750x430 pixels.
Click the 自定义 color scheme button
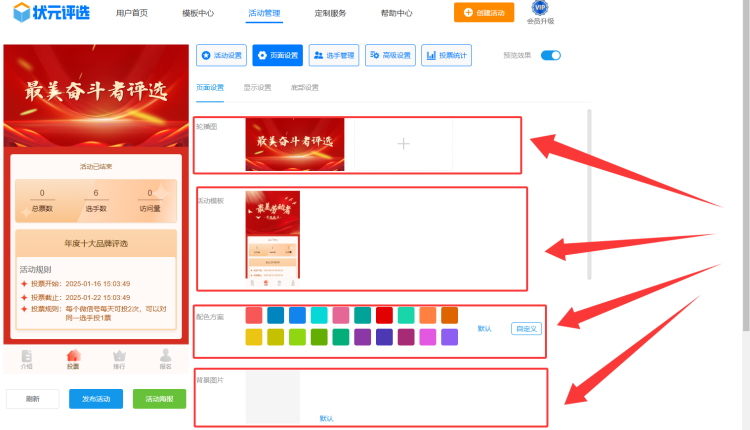click(526, 329)
